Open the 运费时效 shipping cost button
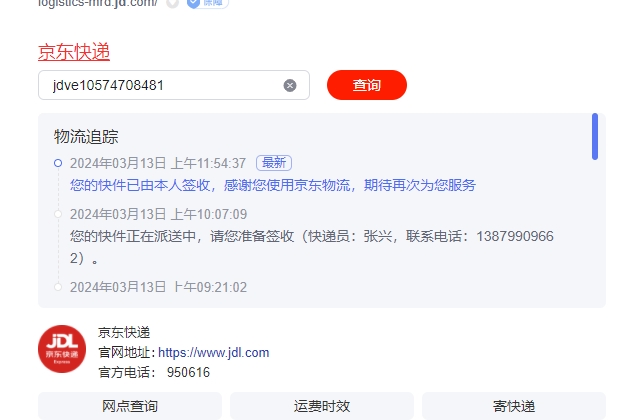The width and height of the screenshot is (638, 420). click(322, 406)
